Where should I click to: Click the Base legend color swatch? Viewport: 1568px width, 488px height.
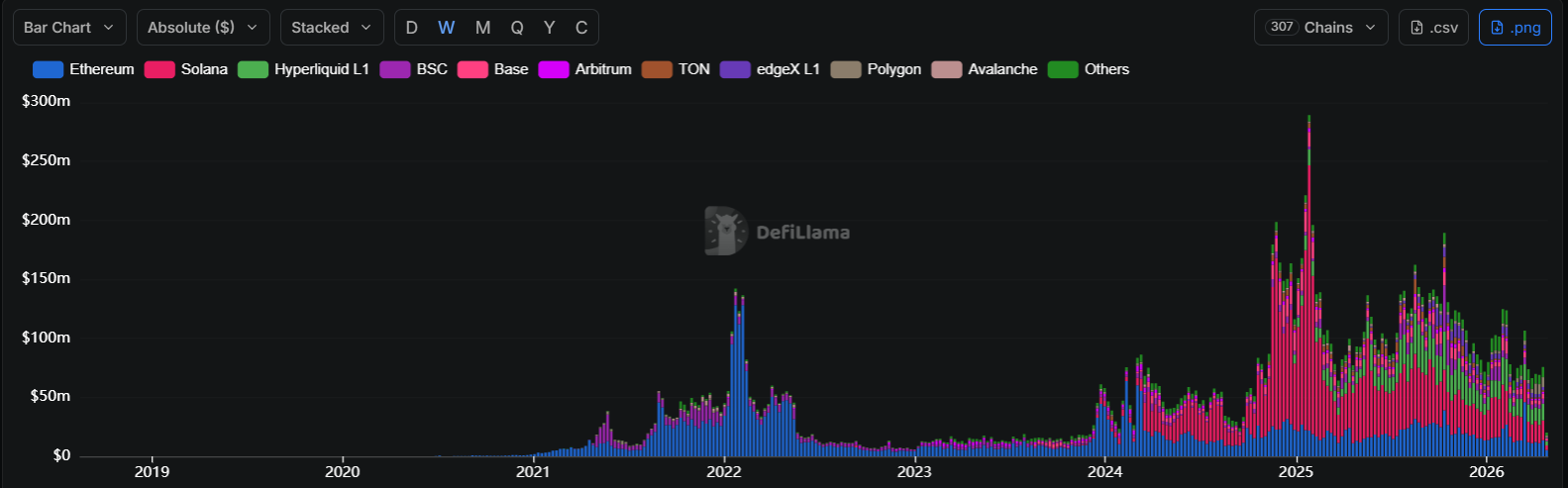pos(472,69)
